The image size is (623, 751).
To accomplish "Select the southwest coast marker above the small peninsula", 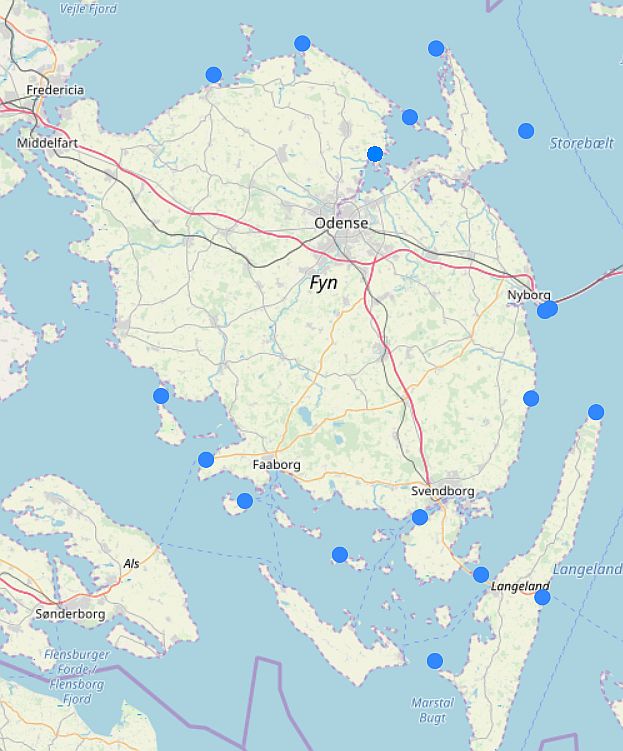I will pyautogui.click(x=161, y=396).
